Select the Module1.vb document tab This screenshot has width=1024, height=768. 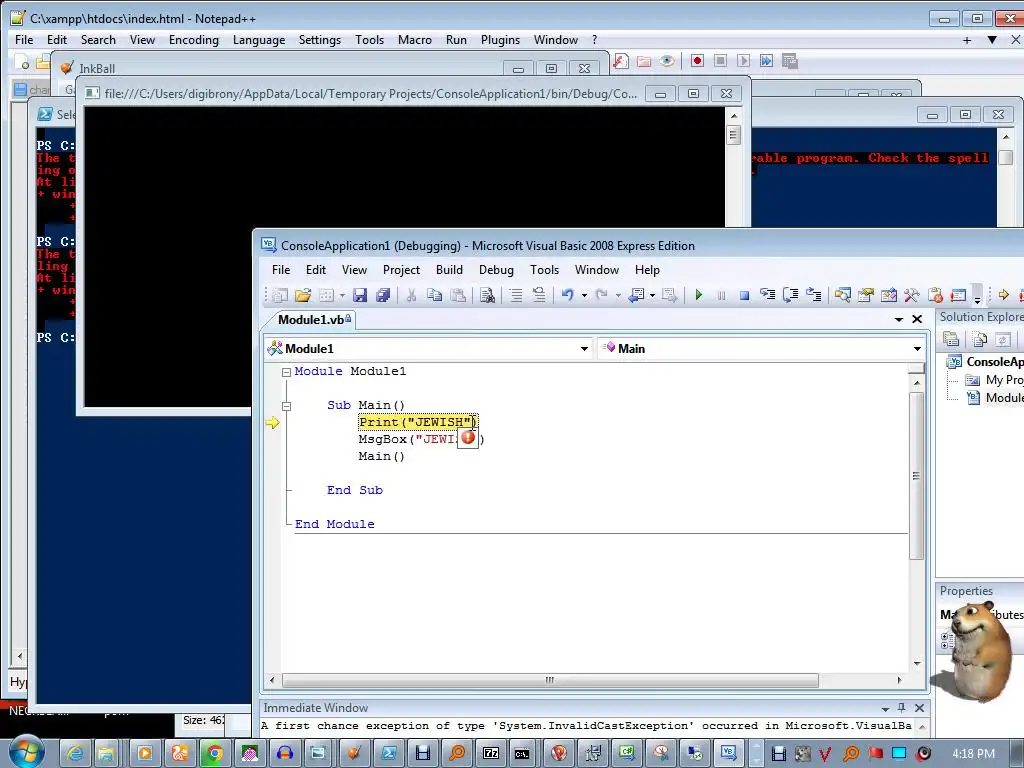tap(314, 319)
